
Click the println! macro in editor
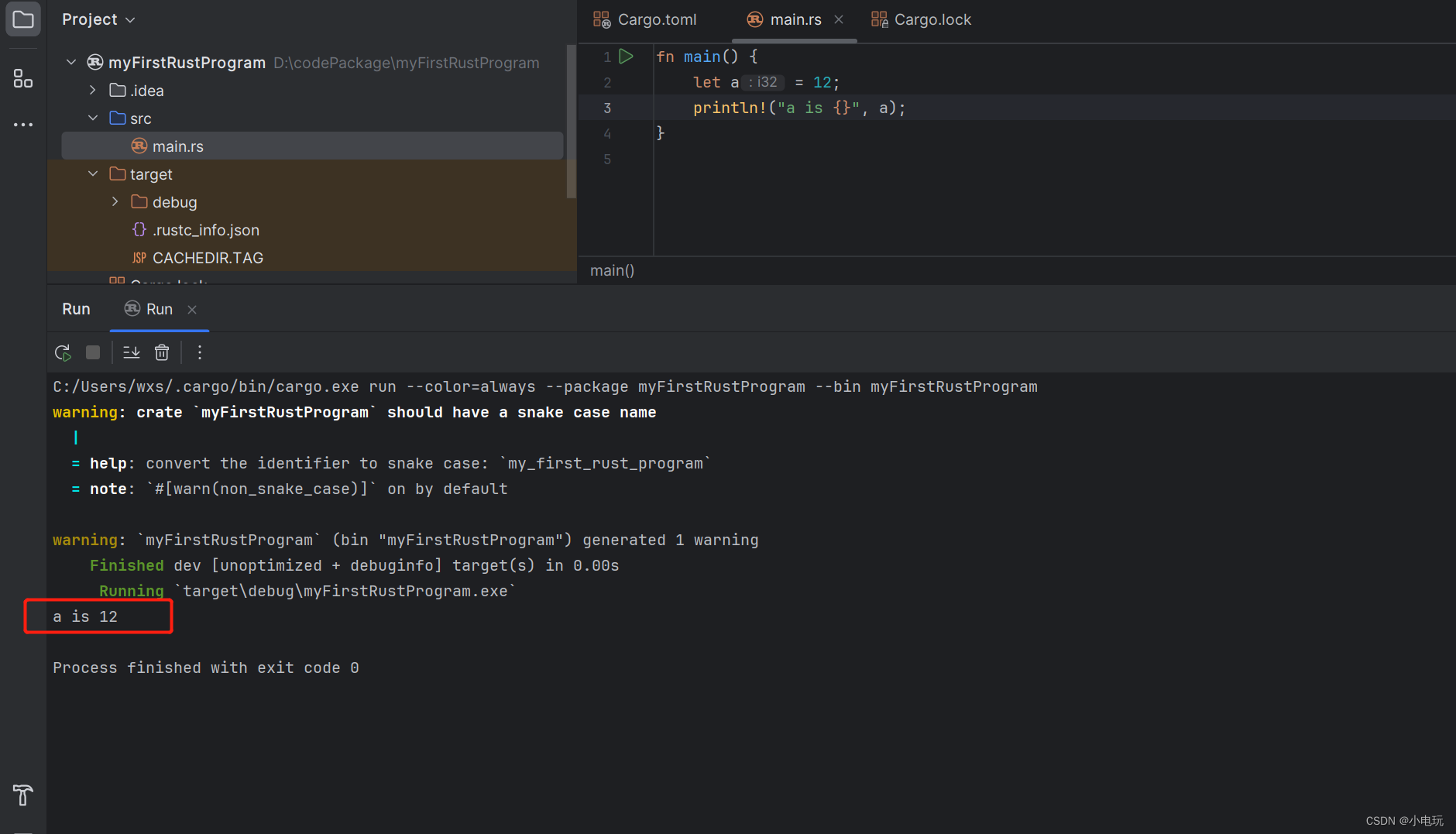730,108
